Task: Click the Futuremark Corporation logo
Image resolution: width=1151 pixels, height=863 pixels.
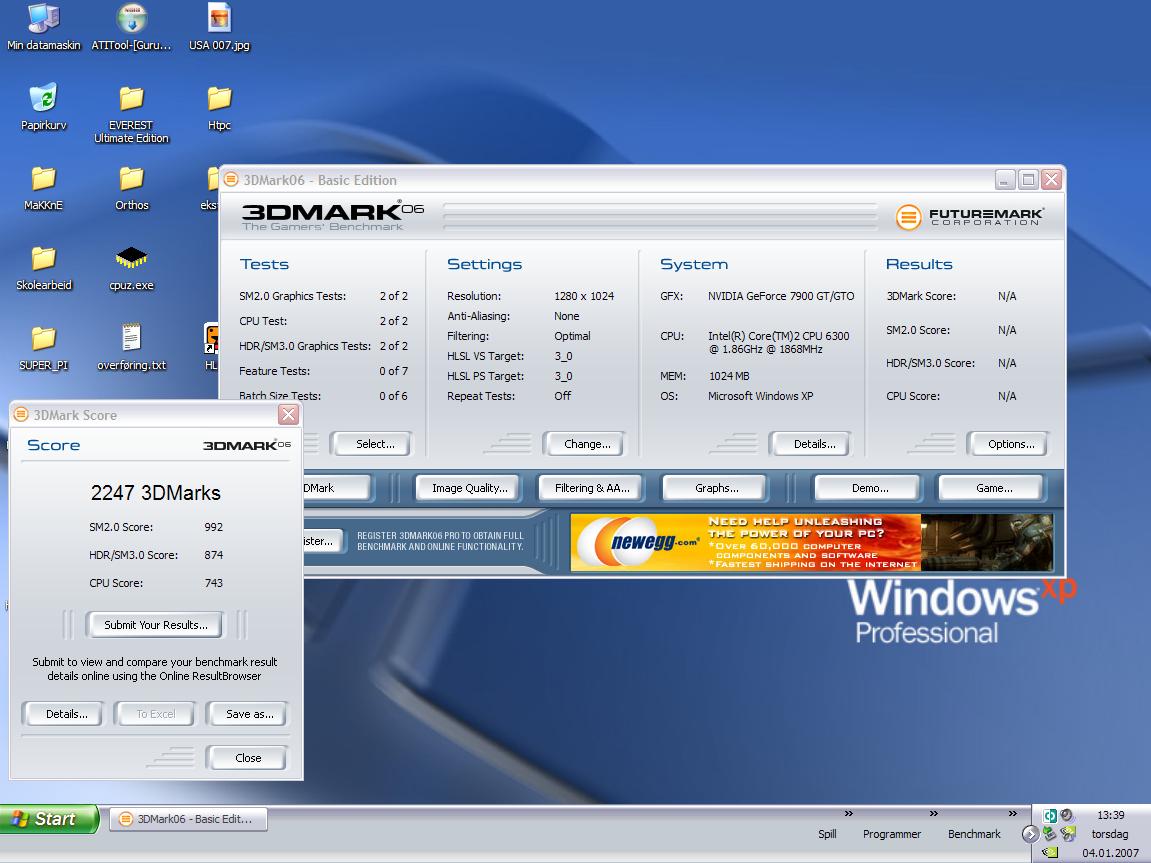Action: 969,216
